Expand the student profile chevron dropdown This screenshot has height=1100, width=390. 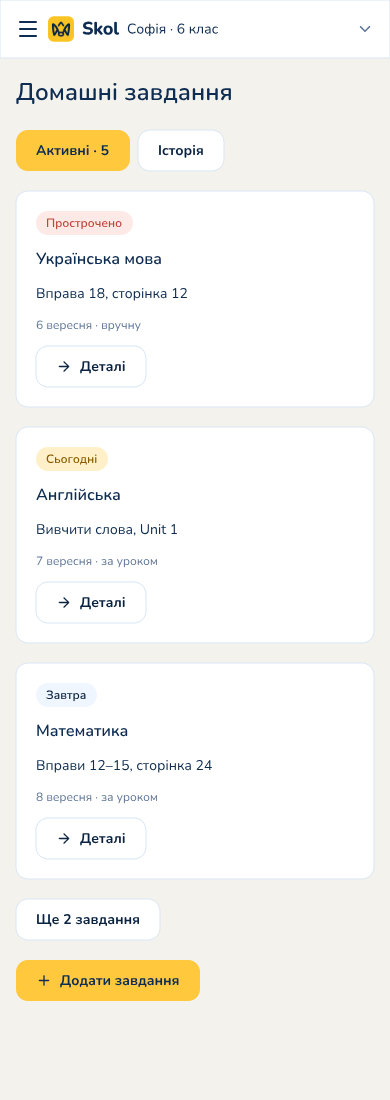pos(365,29)
